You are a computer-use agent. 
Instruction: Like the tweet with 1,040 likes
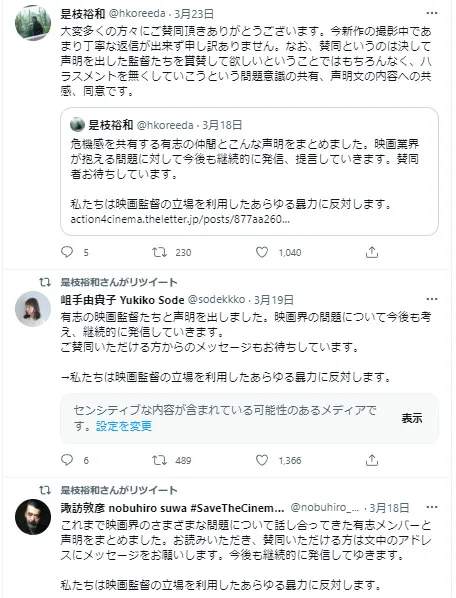click(x=262, y=252)
